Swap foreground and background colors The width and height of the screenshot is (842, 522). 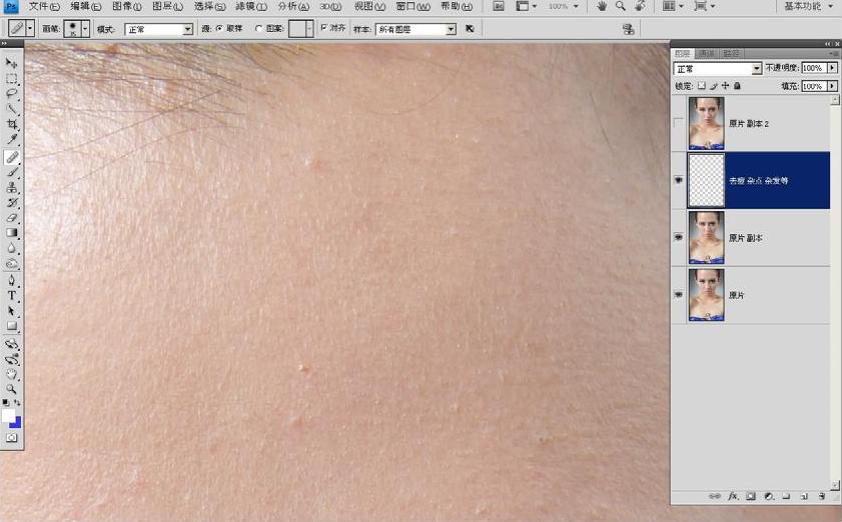[17, 402]
